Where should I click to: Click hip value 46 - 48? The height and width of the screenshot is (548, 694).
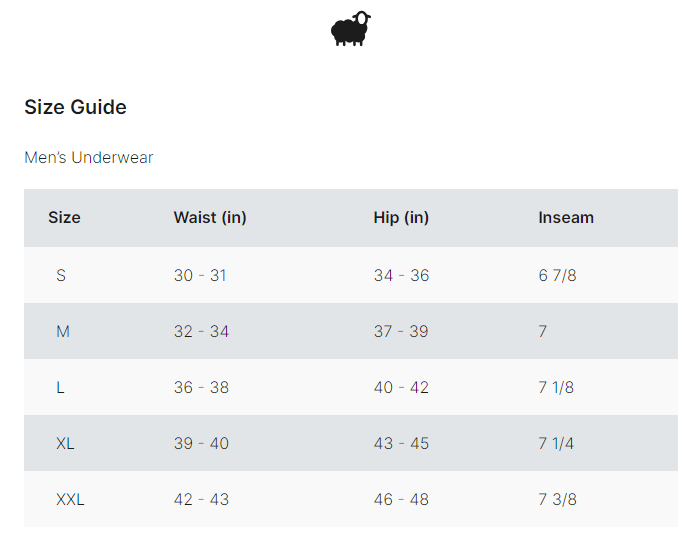click(401, 499)
